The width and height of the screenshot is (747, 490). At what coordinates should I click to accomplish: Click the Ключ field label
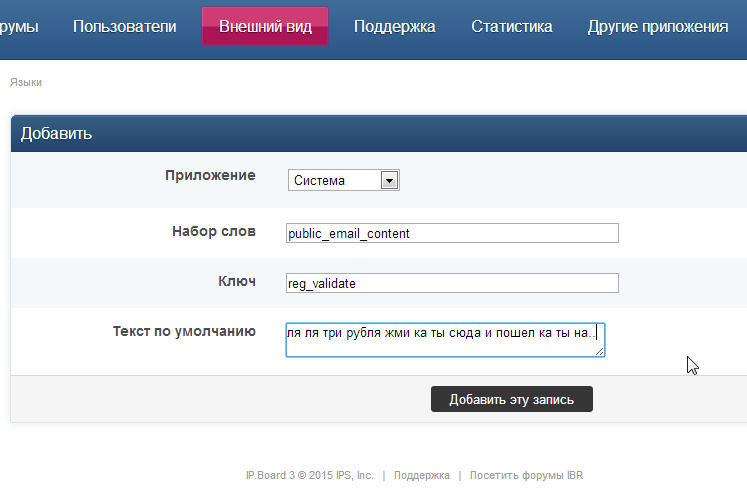pos(237,281)
